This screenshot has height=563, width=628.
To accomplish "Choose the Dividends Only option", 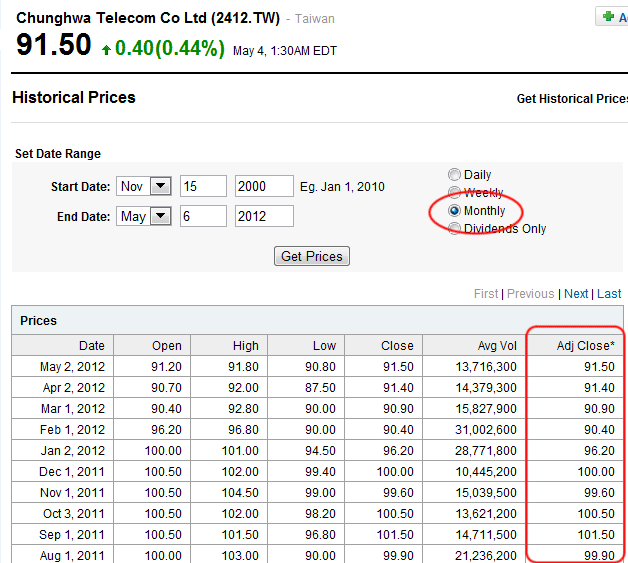I will pyautogui.click(x=455, y=229).
